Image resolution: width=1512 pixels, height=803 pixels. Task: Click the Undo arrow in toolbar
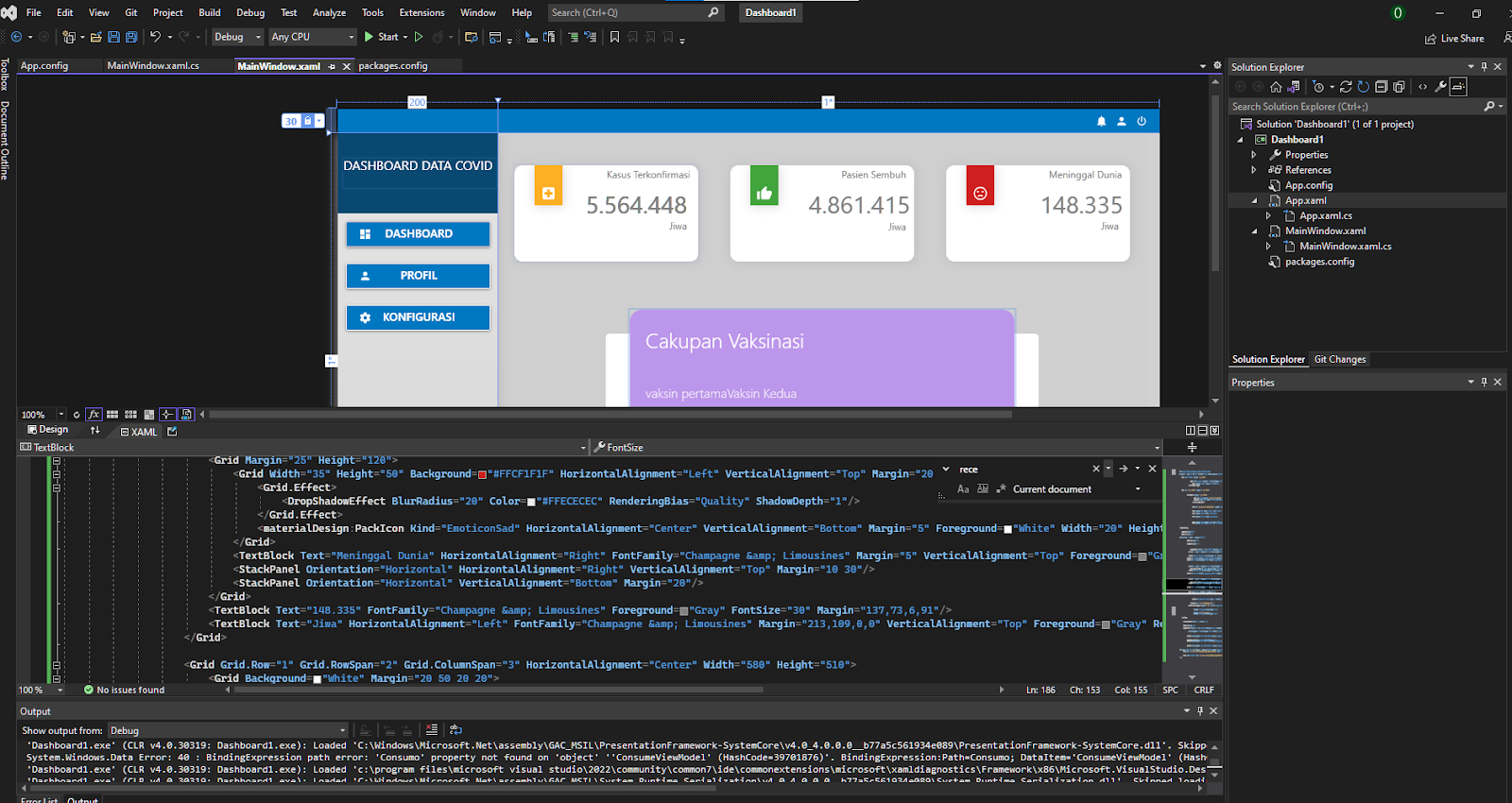tap(155, 37)
